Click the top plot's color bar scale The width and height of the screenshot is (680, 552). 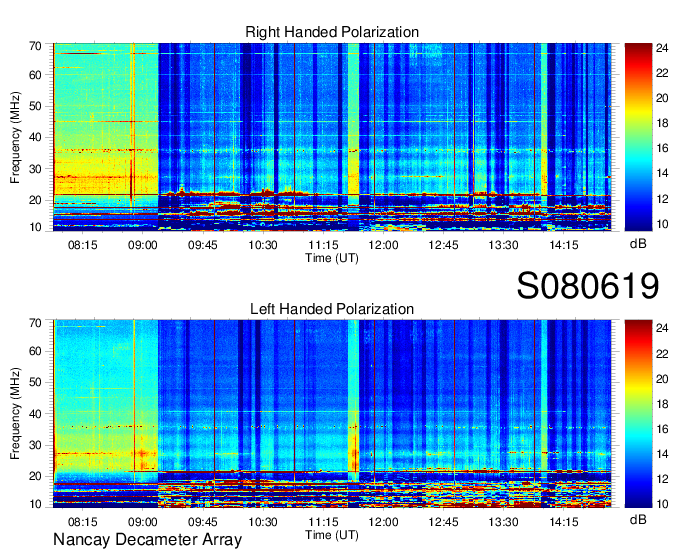[638, 137]
